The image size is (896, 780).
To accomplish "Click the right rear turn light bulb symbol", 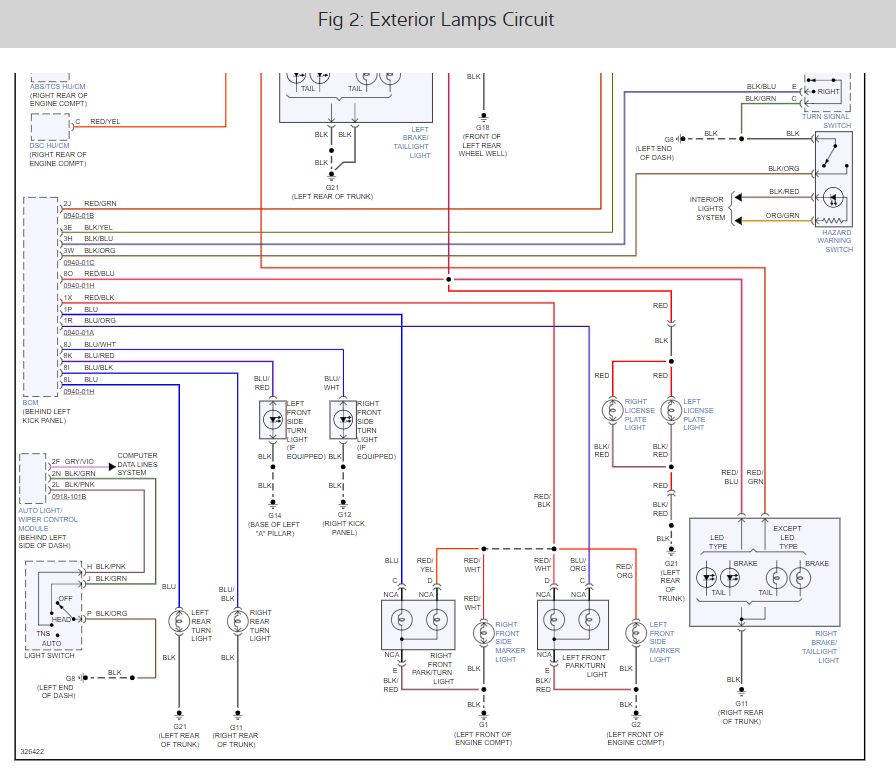I will click(237, 621).
